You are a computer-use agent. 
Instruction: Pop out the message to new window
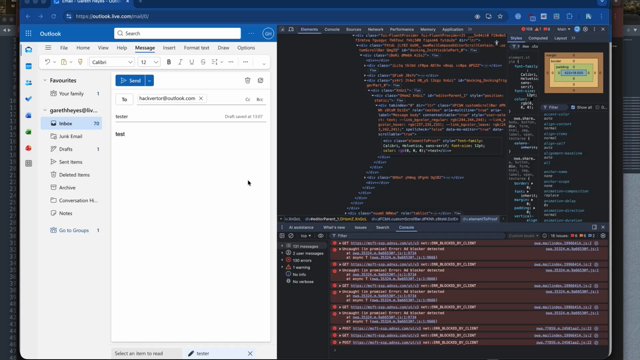coord(260,80)
